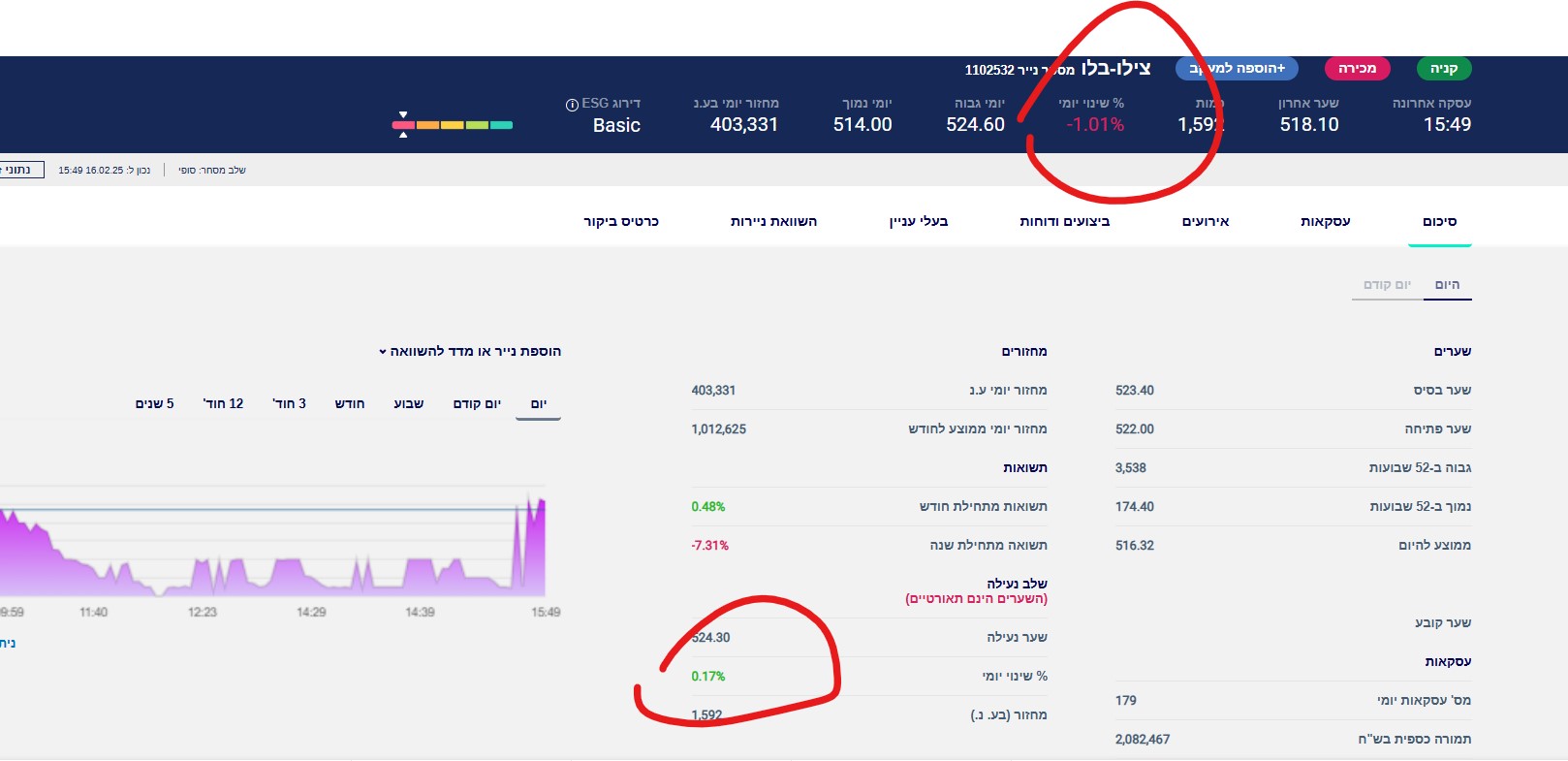This screenshot has width=1568, height=761.
Task: Click the white ESG rating pointer marker
Action: pyautogui.click(x=403, y=116)
